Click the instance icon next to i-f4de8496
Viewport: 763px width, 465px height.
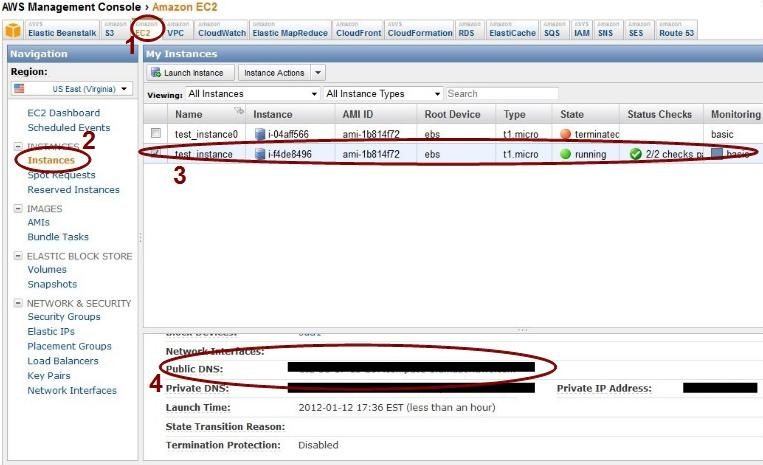260,154
